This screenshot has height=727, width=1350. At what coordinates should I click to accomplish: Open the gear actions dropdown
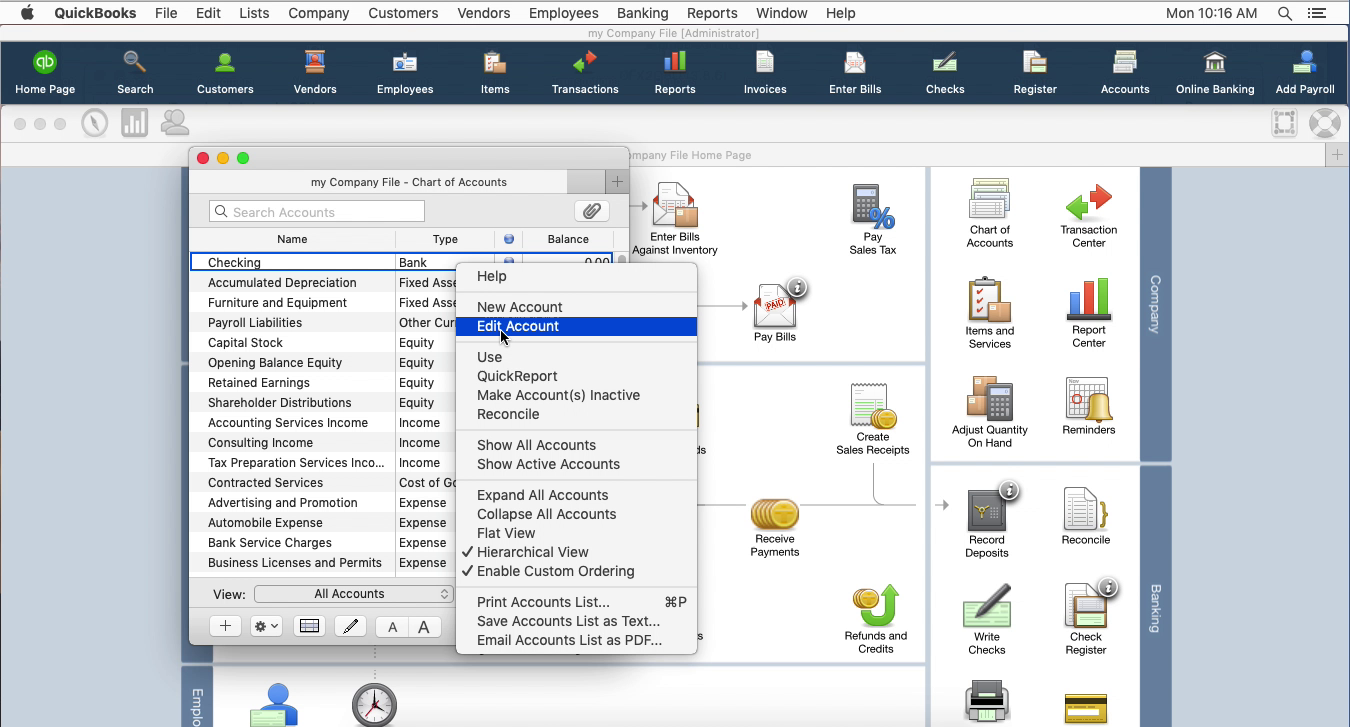click(x=266, y=626)
